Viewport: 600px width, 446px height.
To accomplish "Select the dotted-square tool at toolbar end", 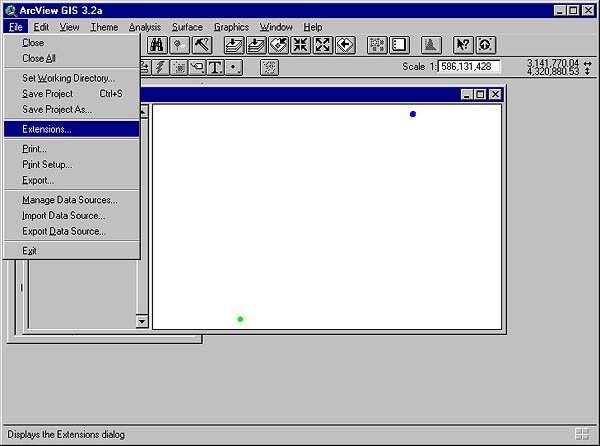I will pyautogui.click(x=269, y=68).
